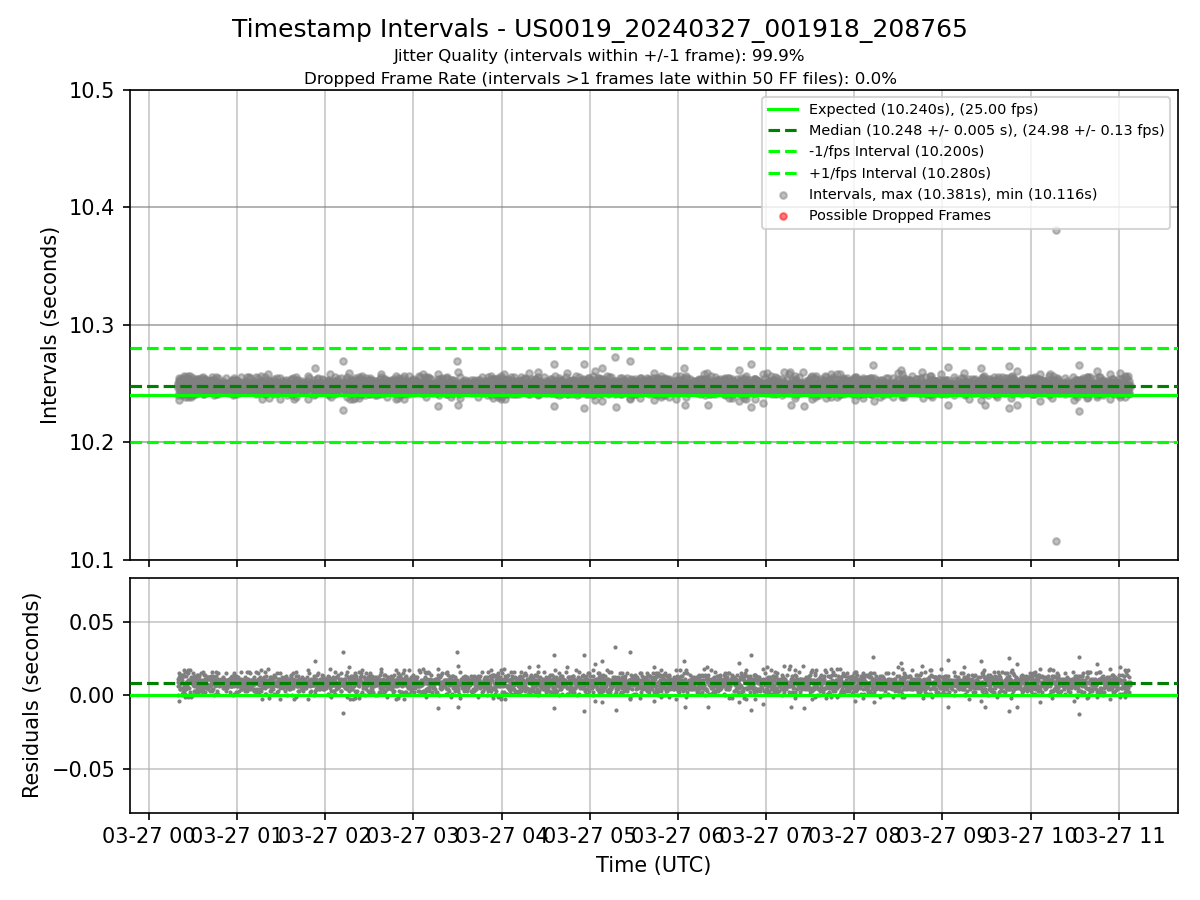1200x900 pixels.
Task: Click the 'Residuals (seconds)' y-axis label
Action: point(32,695)
